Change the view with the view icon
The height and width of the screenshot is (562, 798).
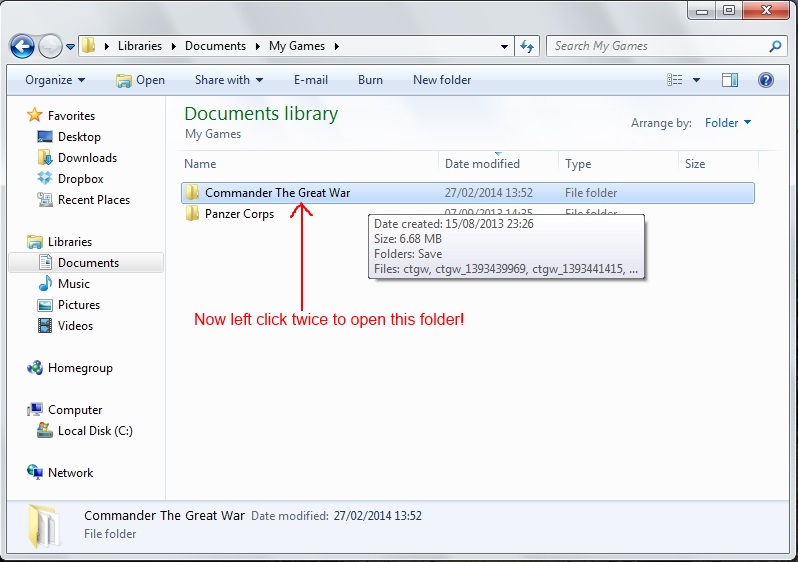(x=674, y=80)
